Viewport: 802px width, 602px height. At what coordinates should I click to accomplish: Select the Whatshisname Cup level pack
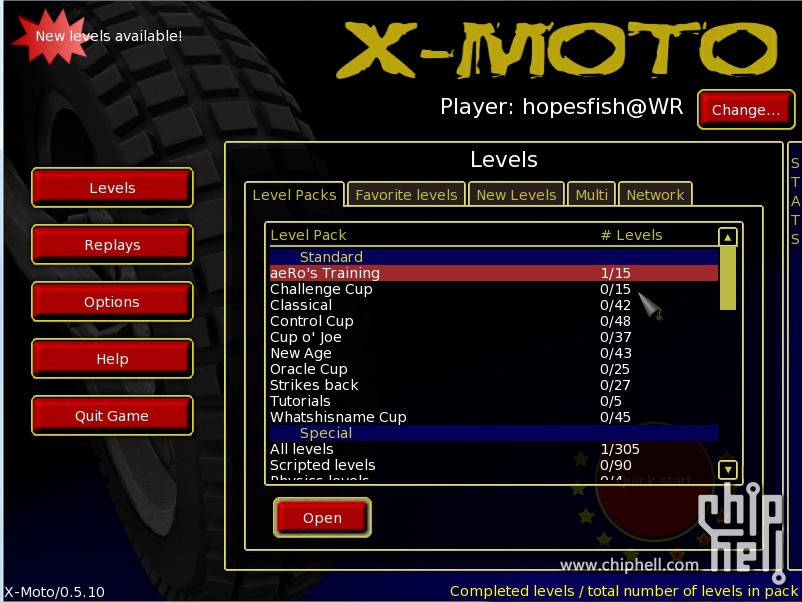[x=494, y=417]
